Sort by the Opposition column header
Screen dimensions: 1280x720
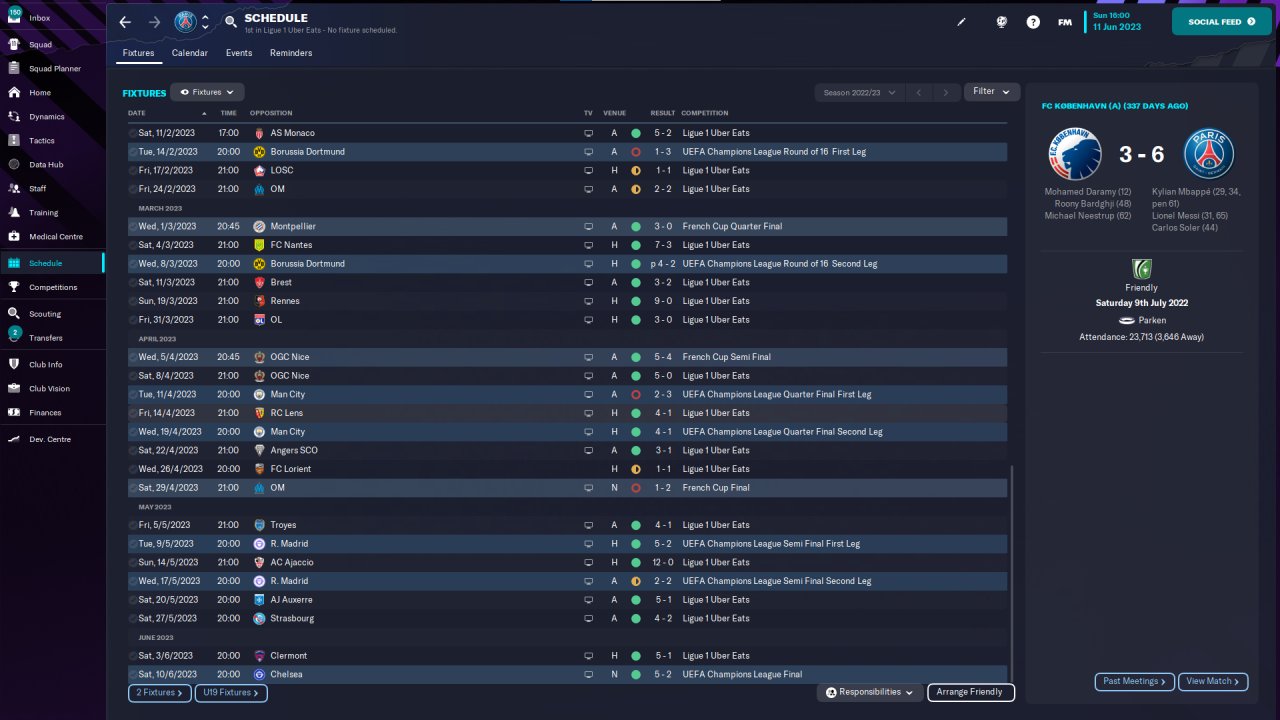[x=271, y=113]
